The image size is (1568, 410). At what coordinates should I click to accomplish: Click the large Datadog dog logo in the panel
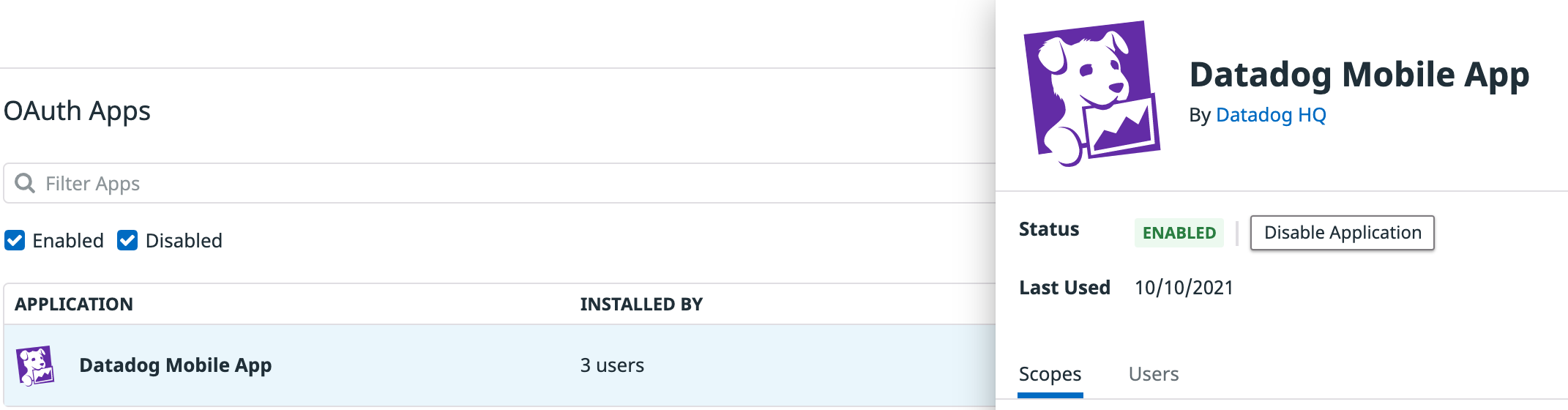(1091, 93)
